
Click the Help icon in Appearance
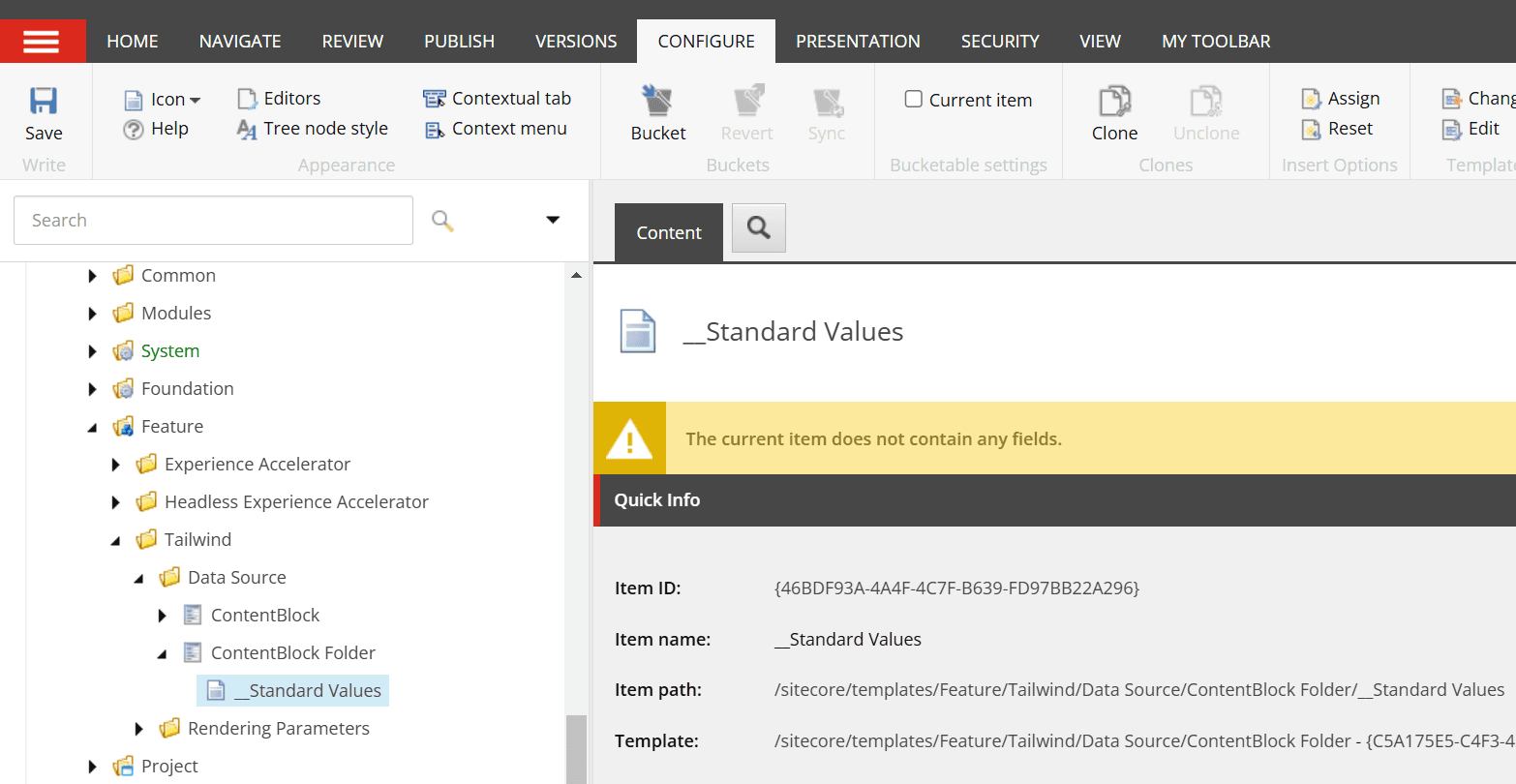pos(134,129)
